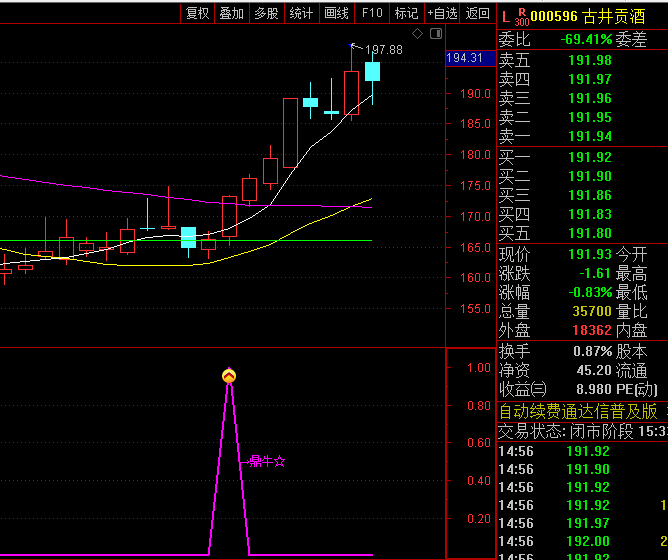Image resolution: width=668 pixels, height=560 pixels.
Task: Click the orange signal marker on indicator peak
Action: pos(229,376)
